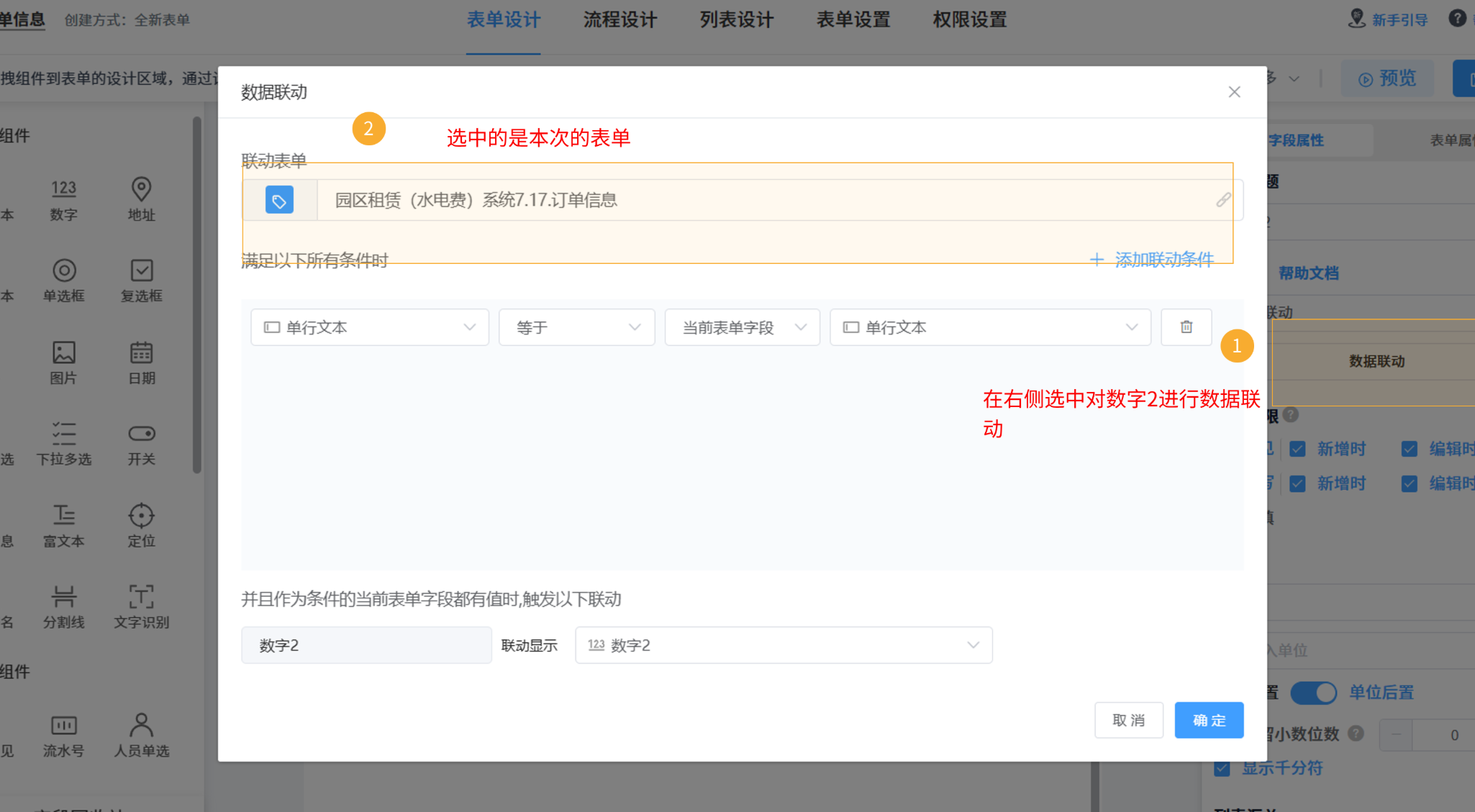Screen dimensions: 1475x812
Task: Toggle first-row 编辑时 checkbox
Action: [1409, 449]
